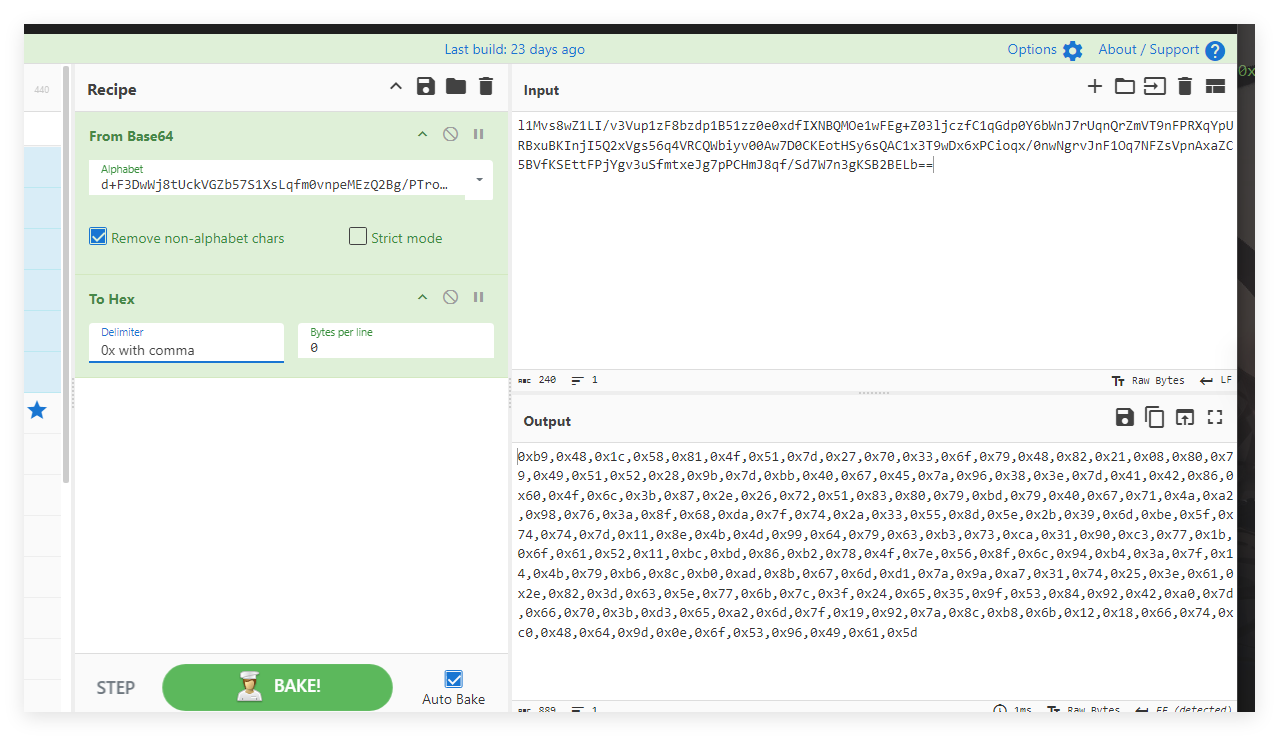Viewport: 1279px width, 736px height.
Task: Click the output bake time 1ms
Action: click(1013, 709)
